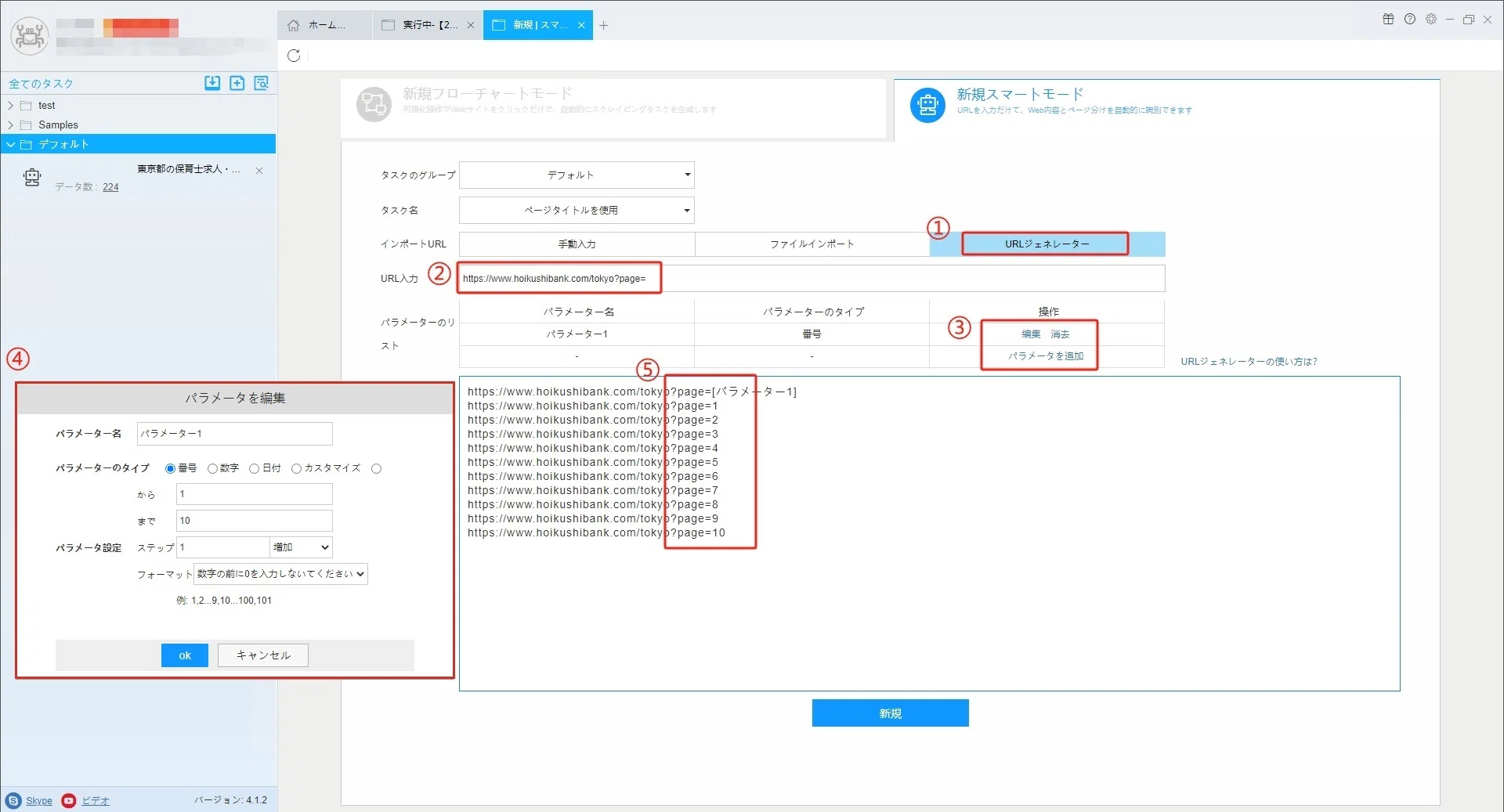Select the カスタマイズ parameter type radio button
Viewport: 1504px width, 812px height.
point(296,469)
